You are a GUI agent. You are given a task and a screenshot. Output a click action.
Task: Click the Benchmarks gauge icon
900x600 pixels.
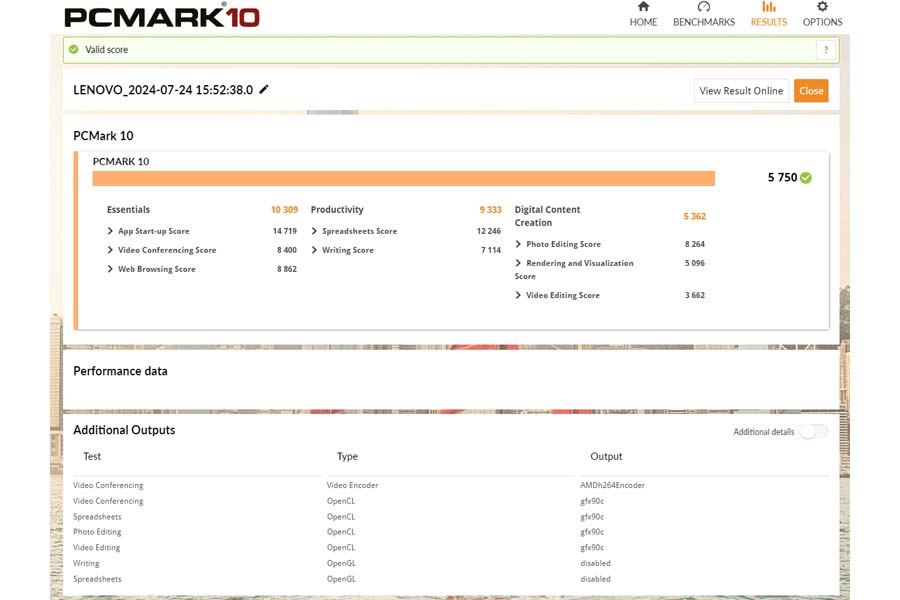(x=704, y=7)
